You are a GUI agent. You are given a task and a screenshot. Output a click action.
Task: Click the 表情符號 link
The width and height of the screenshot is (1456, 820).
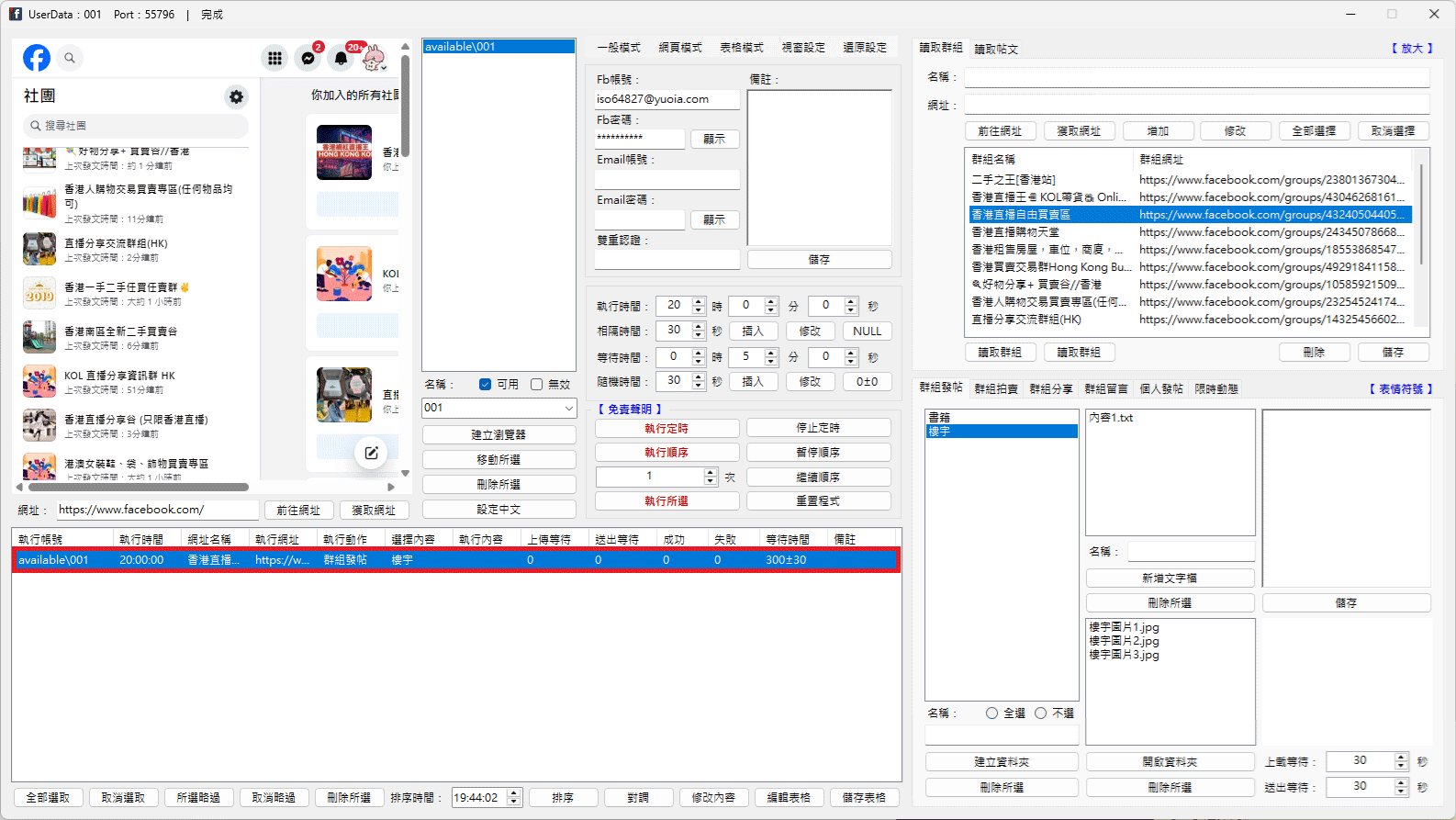[x=1401, y=389]
